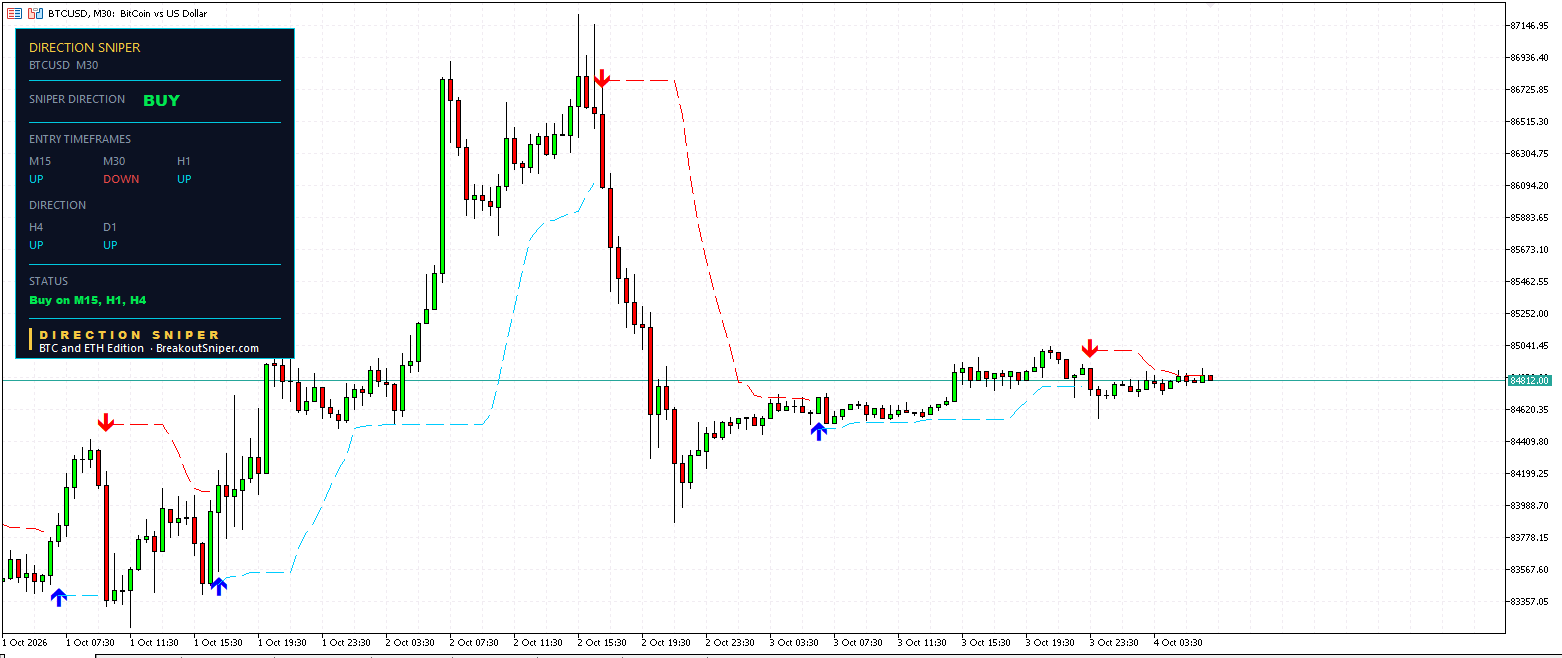Click the UP status under M15
The image size is (1562, 658).
coord(36,179)
